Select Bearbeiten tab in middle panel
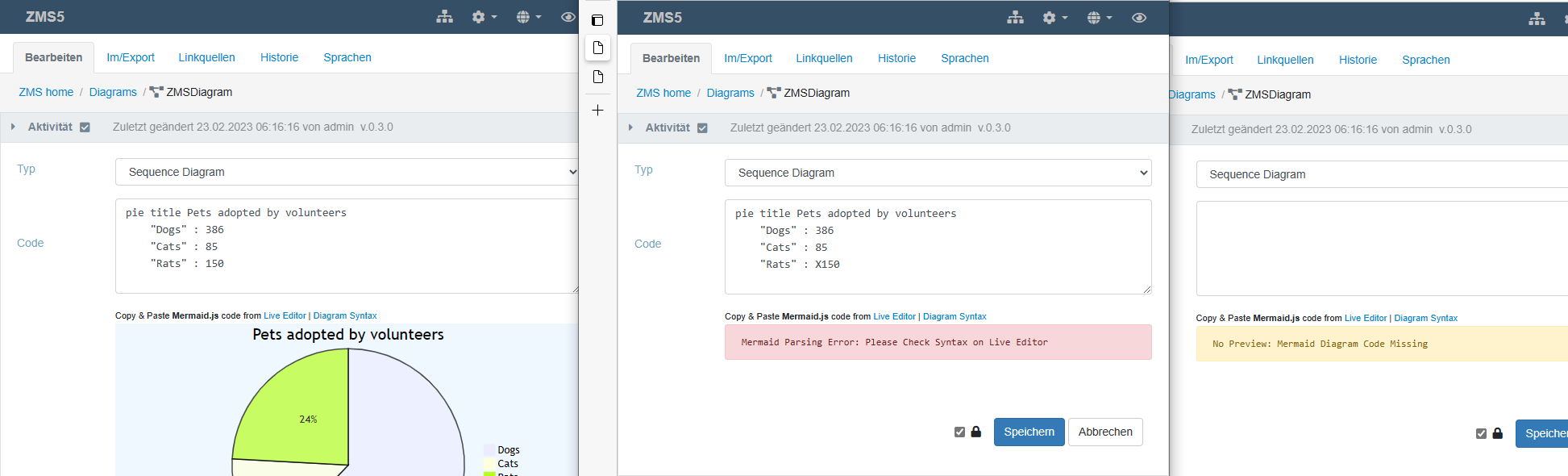The width and height of the screenshot is (1568, 476). pyautogui.click(x=671, y=58)
